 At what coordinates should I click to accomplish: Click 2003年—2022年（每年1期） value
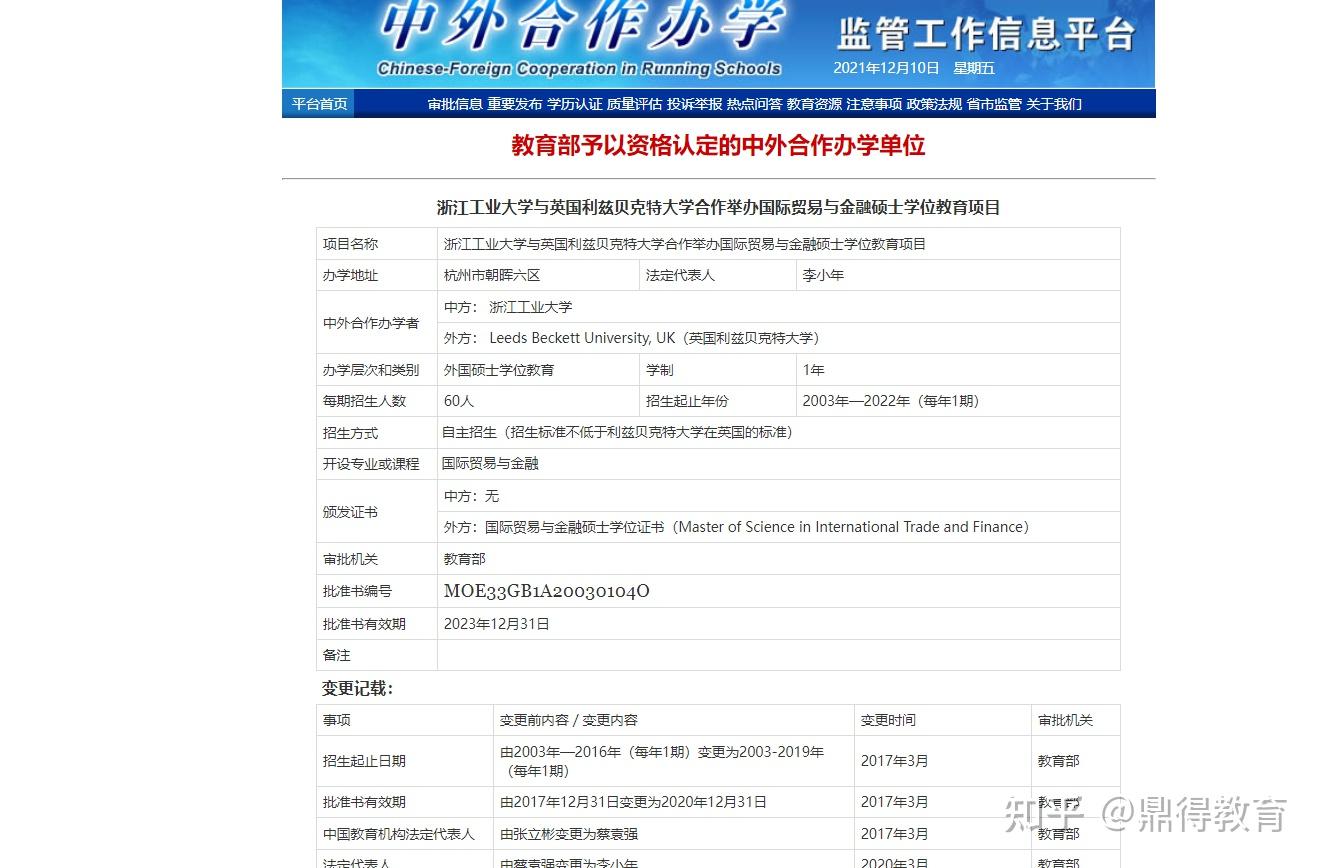click(x=891, y=401)
